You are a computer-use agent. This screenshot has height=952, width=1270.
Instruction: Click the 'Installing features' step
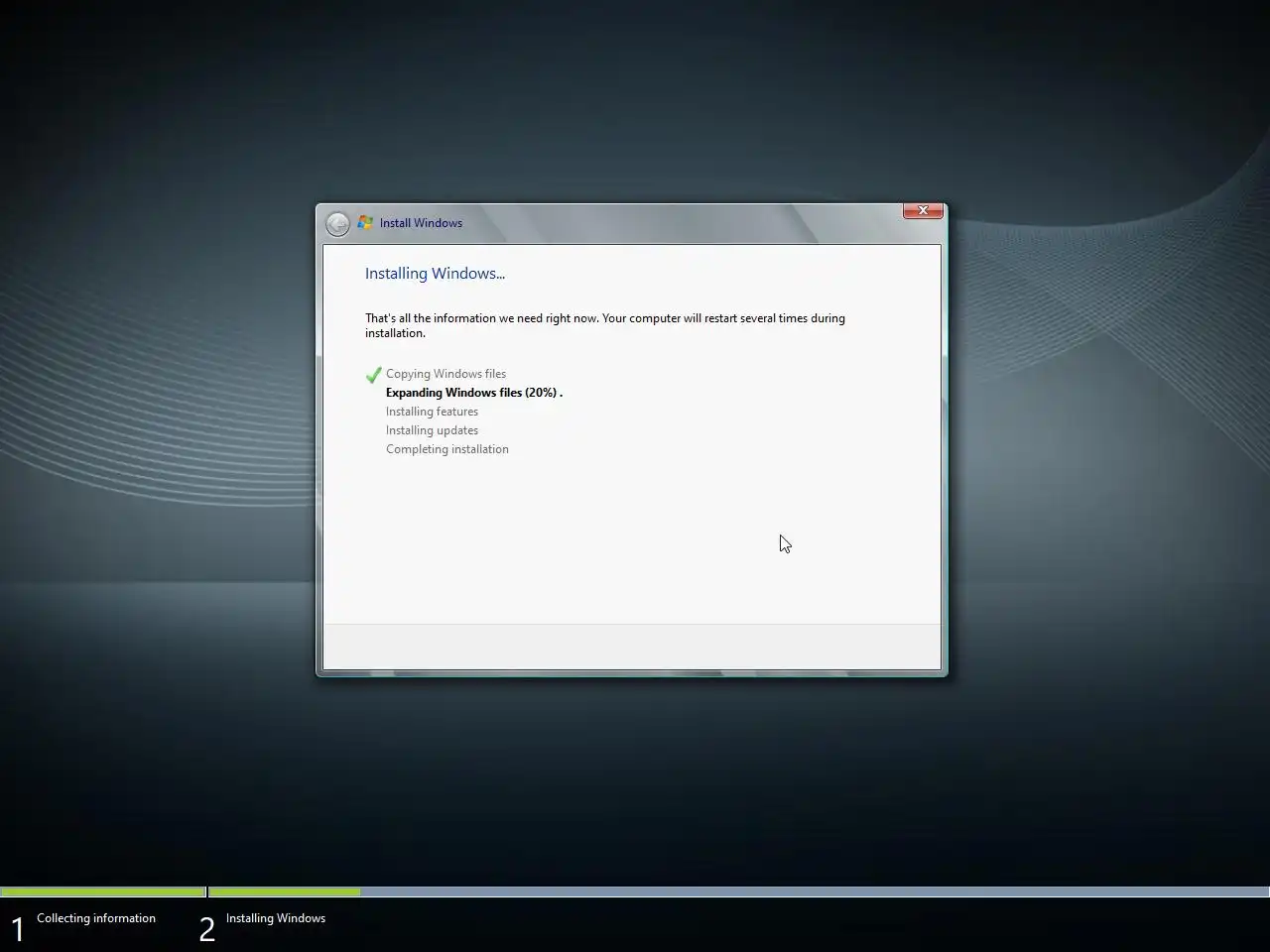(x=432, y=412)
